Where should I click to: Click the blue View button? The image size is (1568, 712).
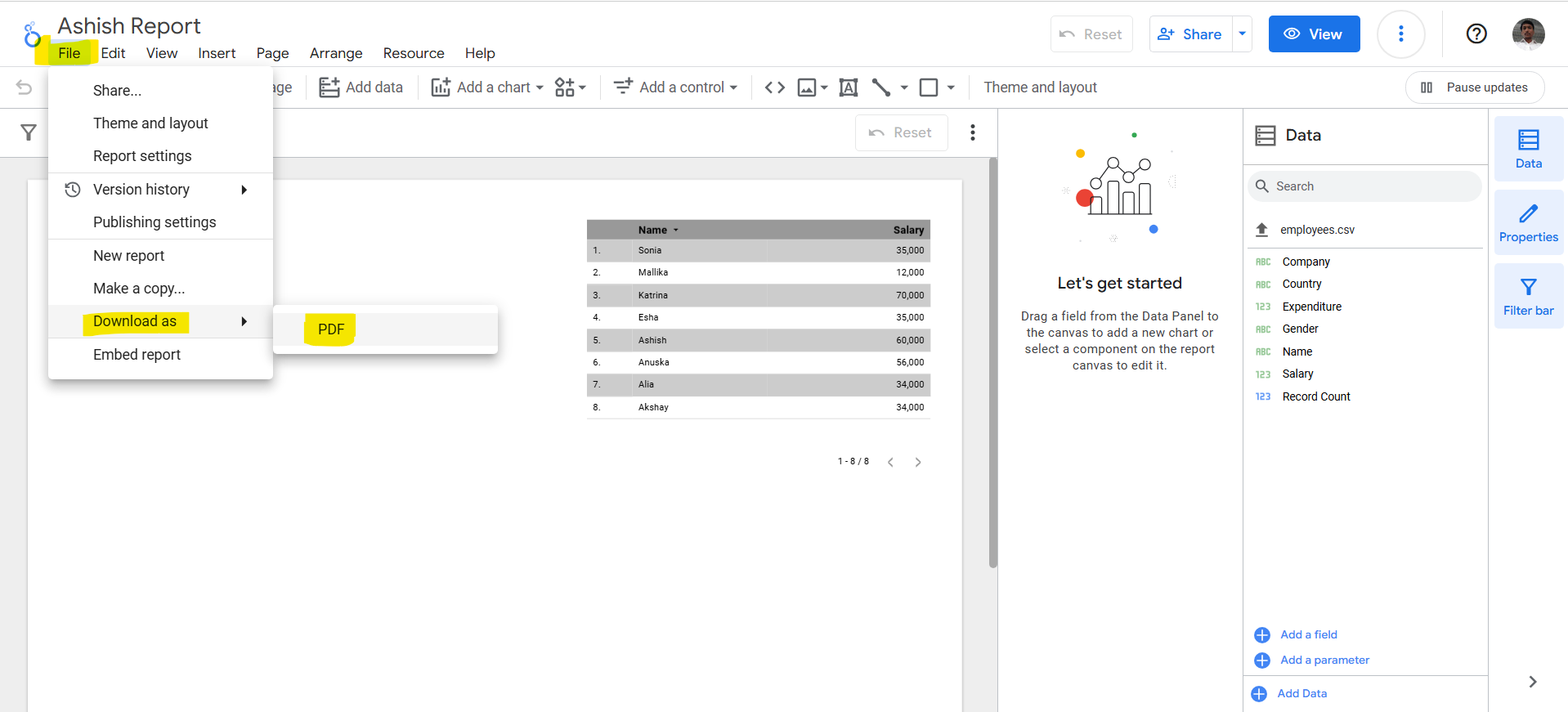click(1313, 34)
